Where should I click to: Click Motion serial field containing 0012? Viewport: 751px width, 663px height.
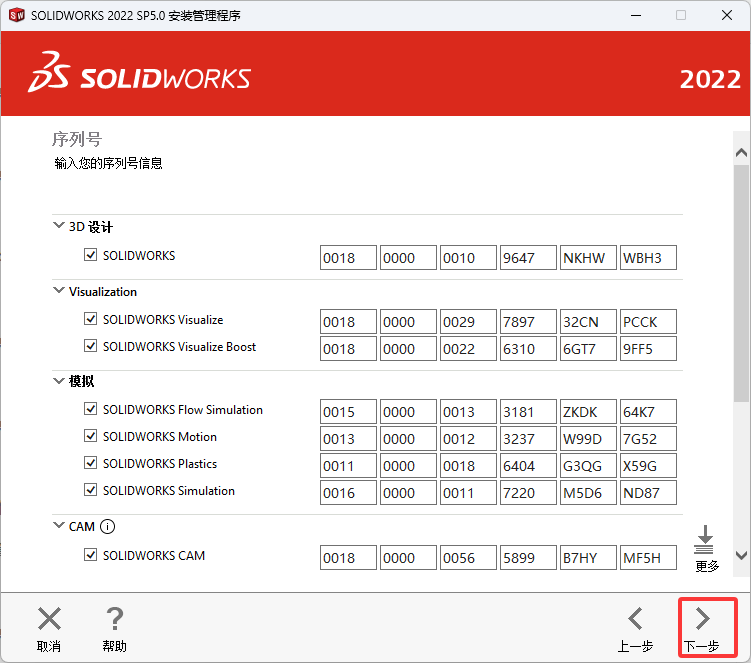(x=468, y=438)
